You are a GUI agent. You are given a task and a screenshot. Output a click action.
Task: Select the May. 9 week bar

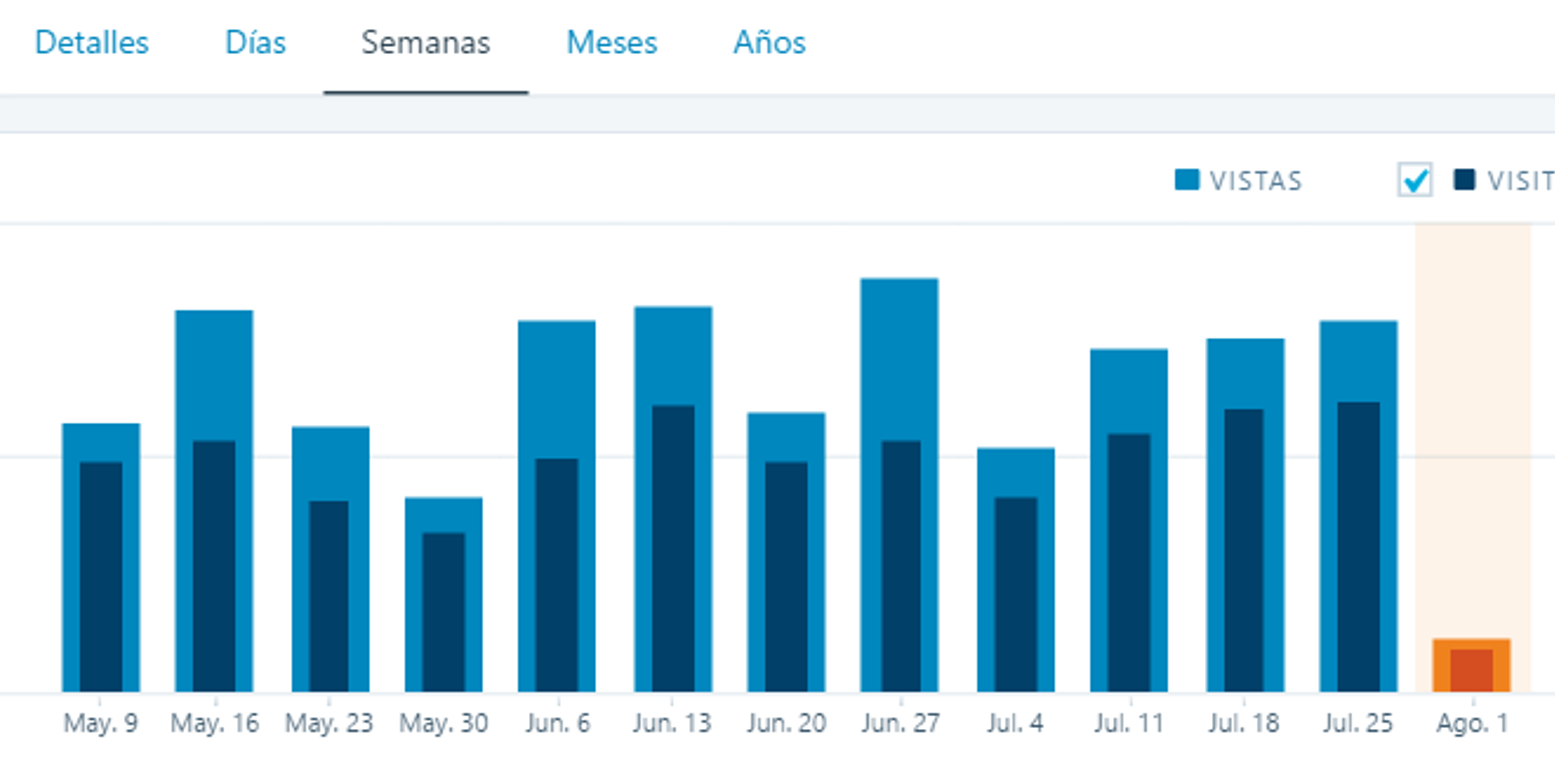click(101, 560)
